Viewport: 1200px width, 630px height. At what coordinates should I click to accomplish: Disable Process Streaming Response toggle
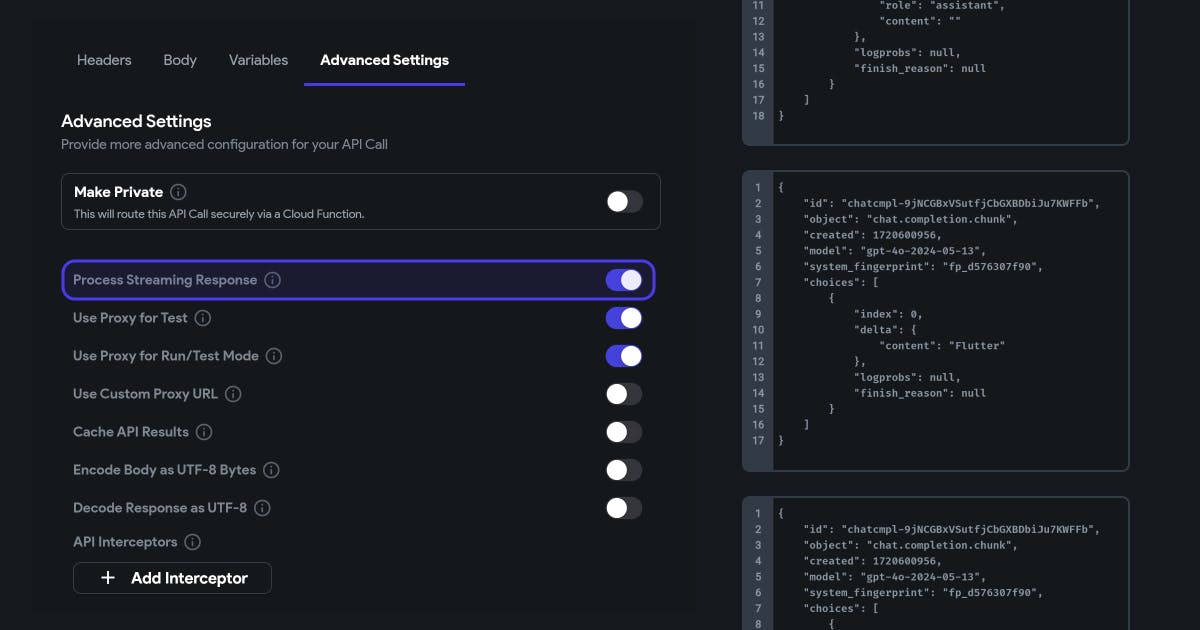point(624,280)
